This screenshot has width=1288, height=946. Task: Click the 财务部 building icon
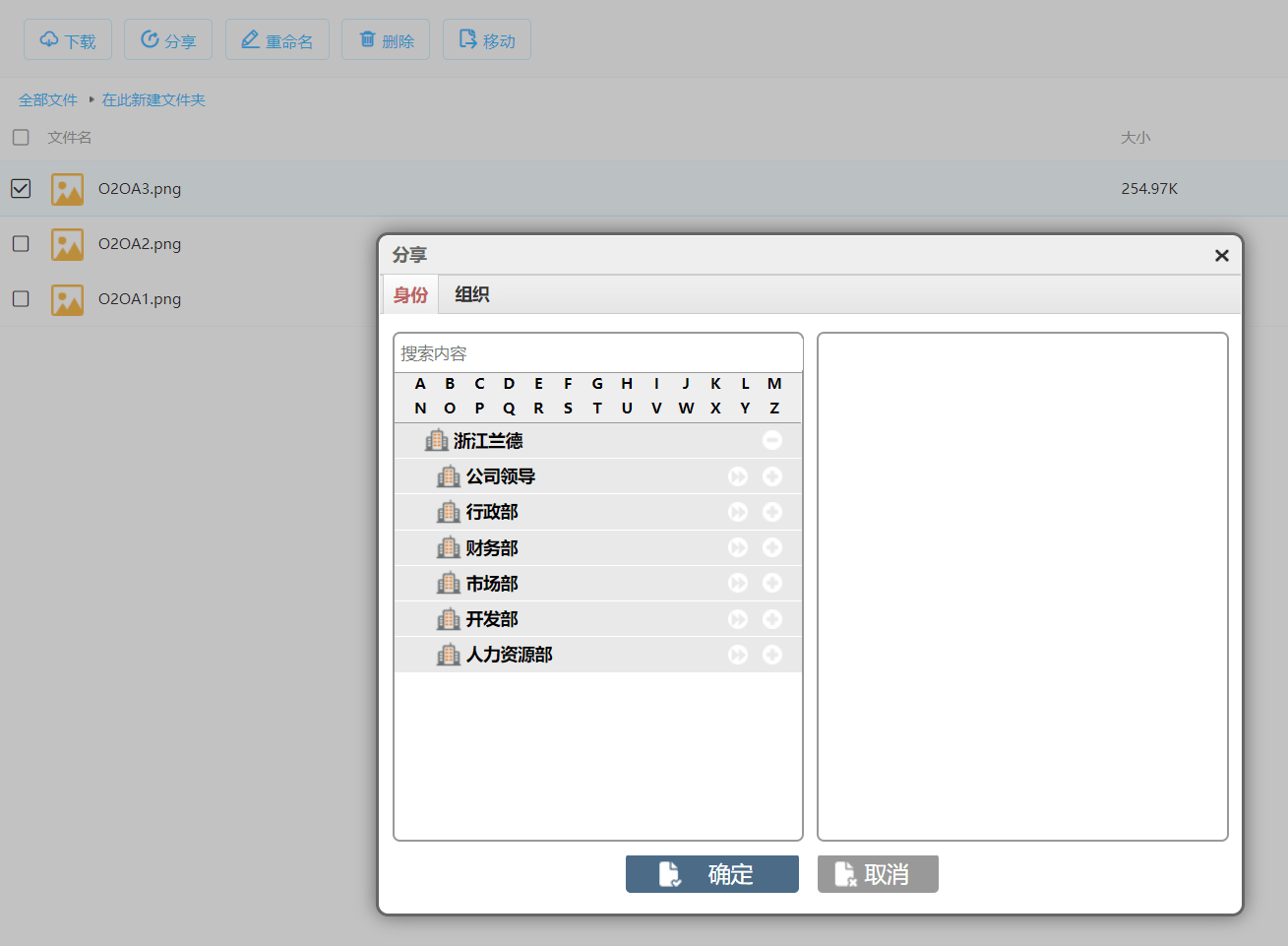pos(449,547)
